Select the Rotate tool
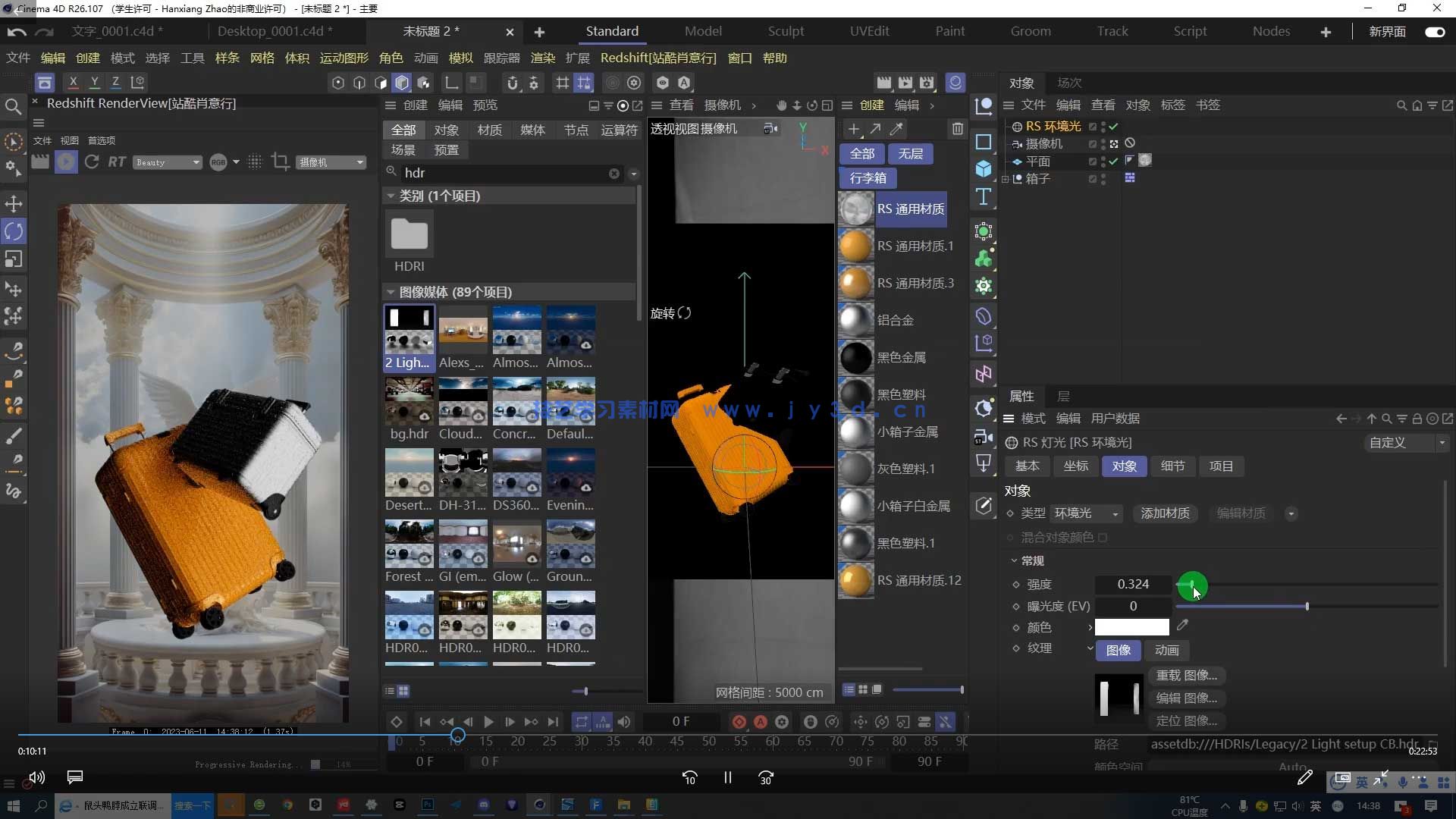Screen dimensions: 1456x819 point(13,231)
